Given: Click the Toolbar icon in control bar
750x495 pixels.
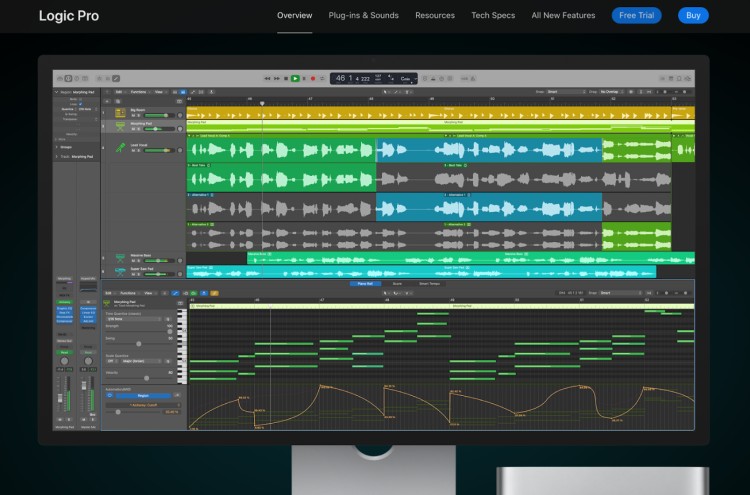Looking at the screenshot, I should click(x=85, y=78).
